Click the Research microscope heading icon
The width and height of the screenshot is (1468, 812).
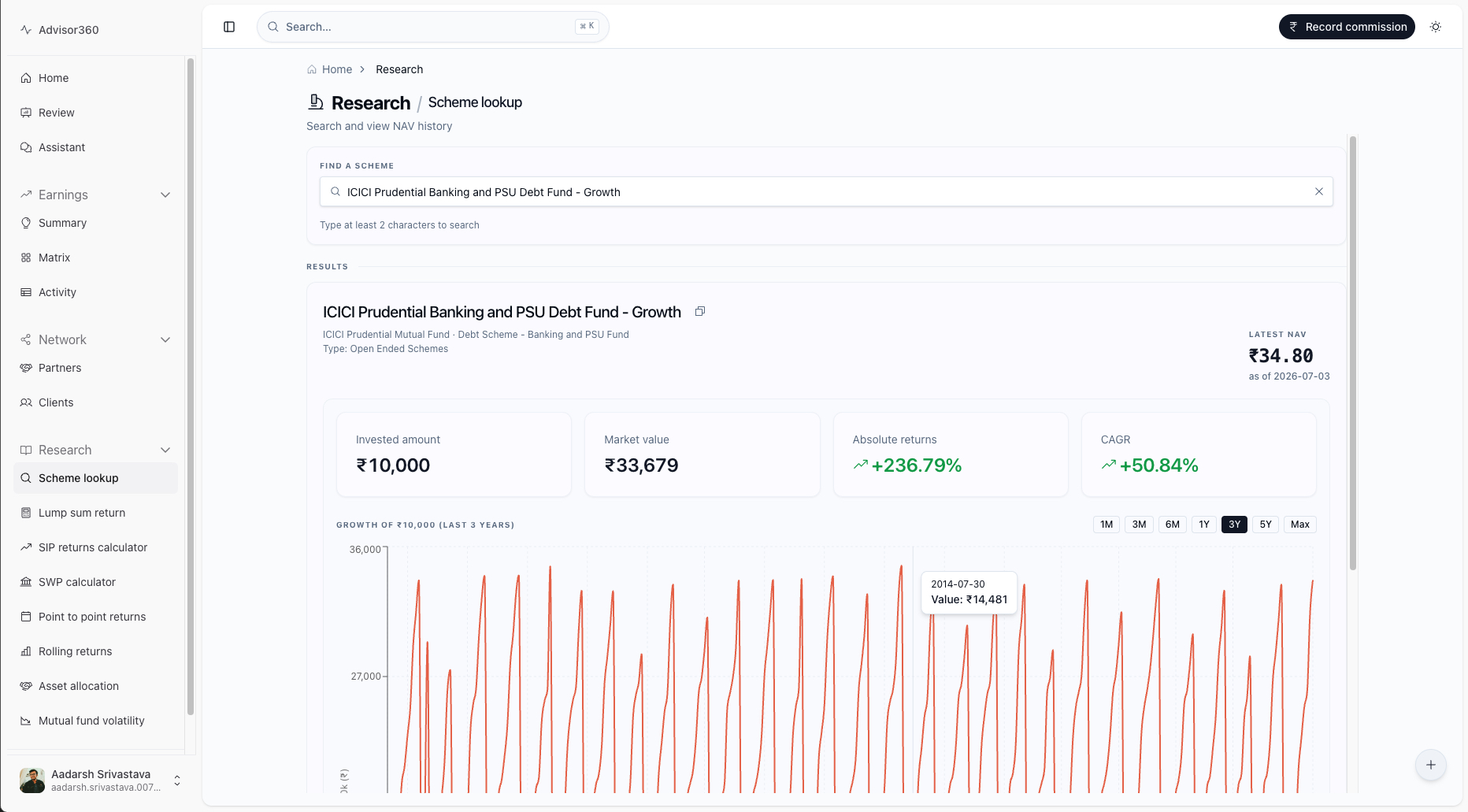tap(316, 102)
